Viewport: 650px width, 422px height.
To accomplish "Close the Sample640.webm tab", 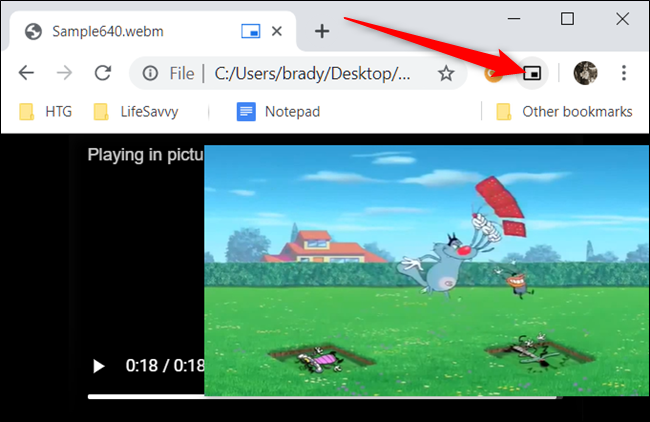I will pos(276,31).
